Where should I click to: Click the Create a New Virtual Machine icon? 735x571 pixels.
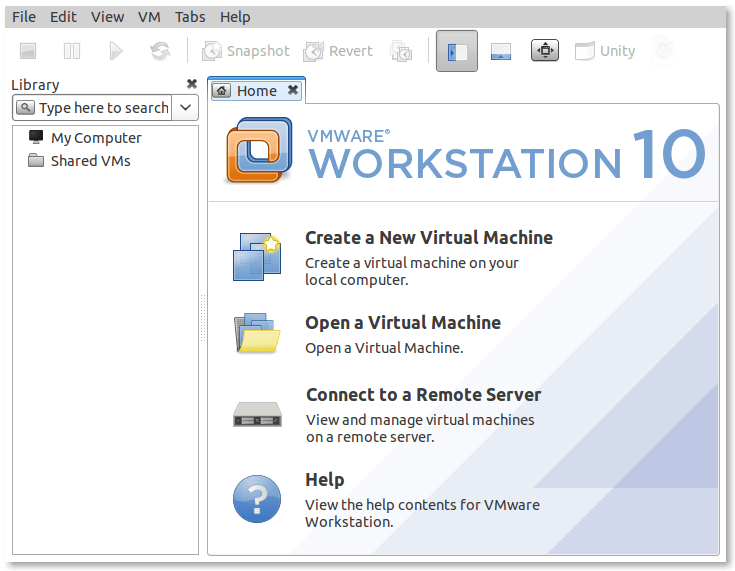(257, 256)
